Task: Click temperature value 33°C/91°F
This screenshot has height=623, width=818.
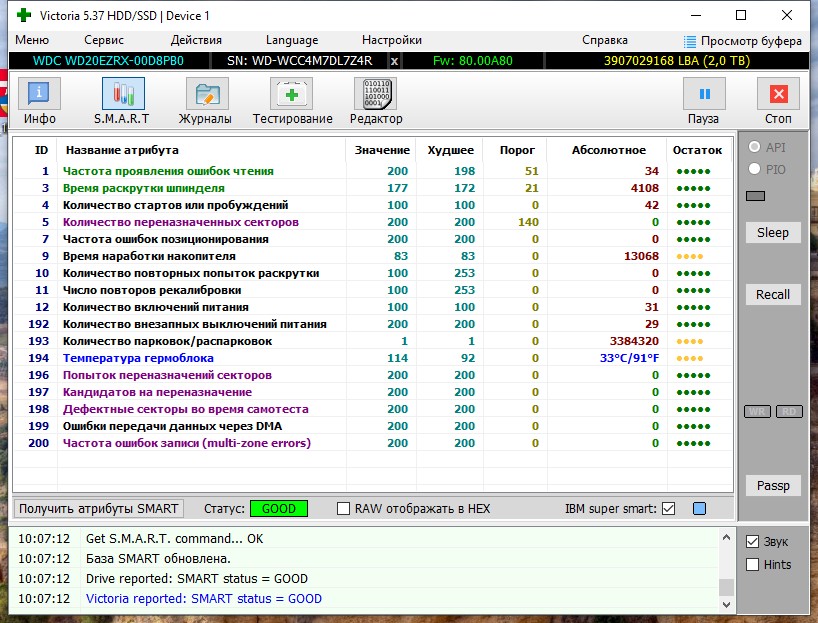Action: click(629, 358)
